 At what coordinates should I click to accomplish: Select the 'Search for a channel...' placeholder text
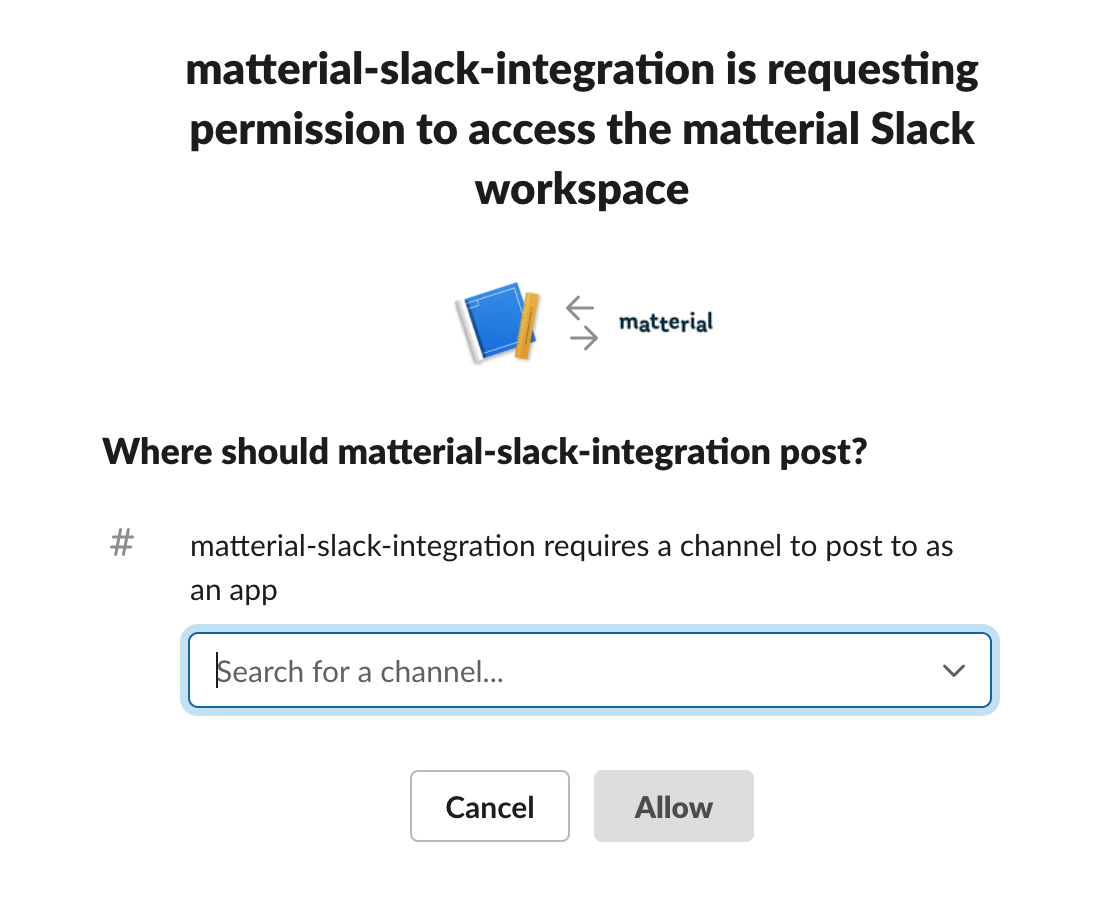coord(360,671)
